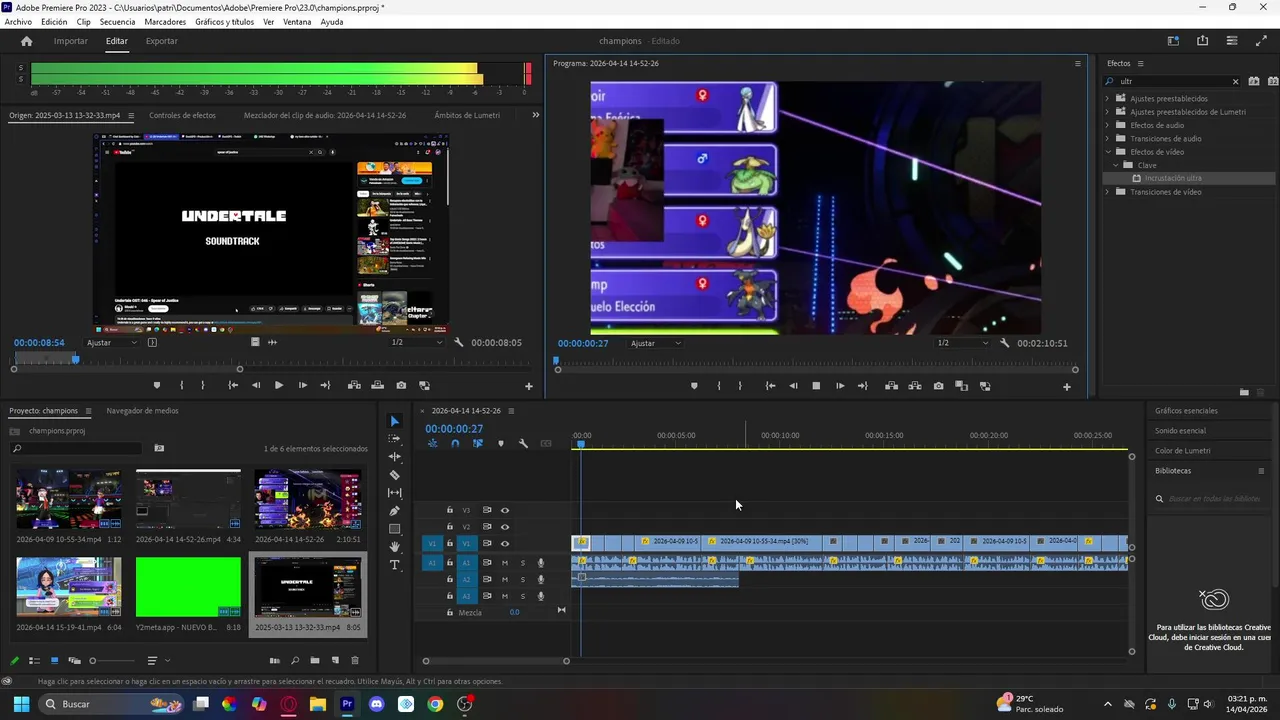Toggle Snap in Timeline magnet icon

pyautogui.click(x=455, y=443)
